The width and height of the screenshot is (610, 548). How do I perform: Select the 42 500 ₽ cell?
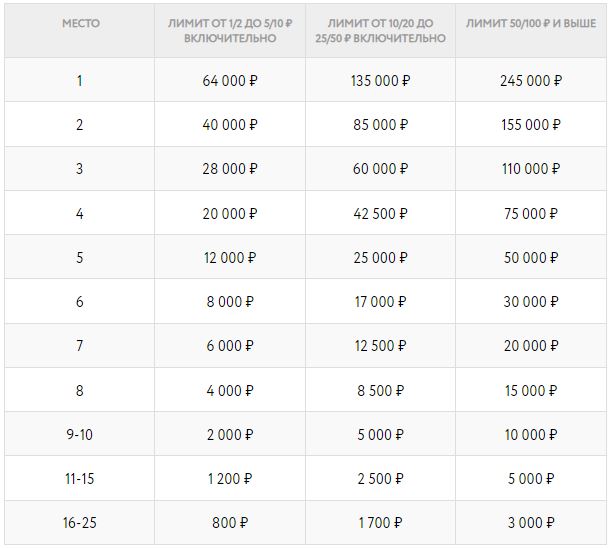point(380,213)
